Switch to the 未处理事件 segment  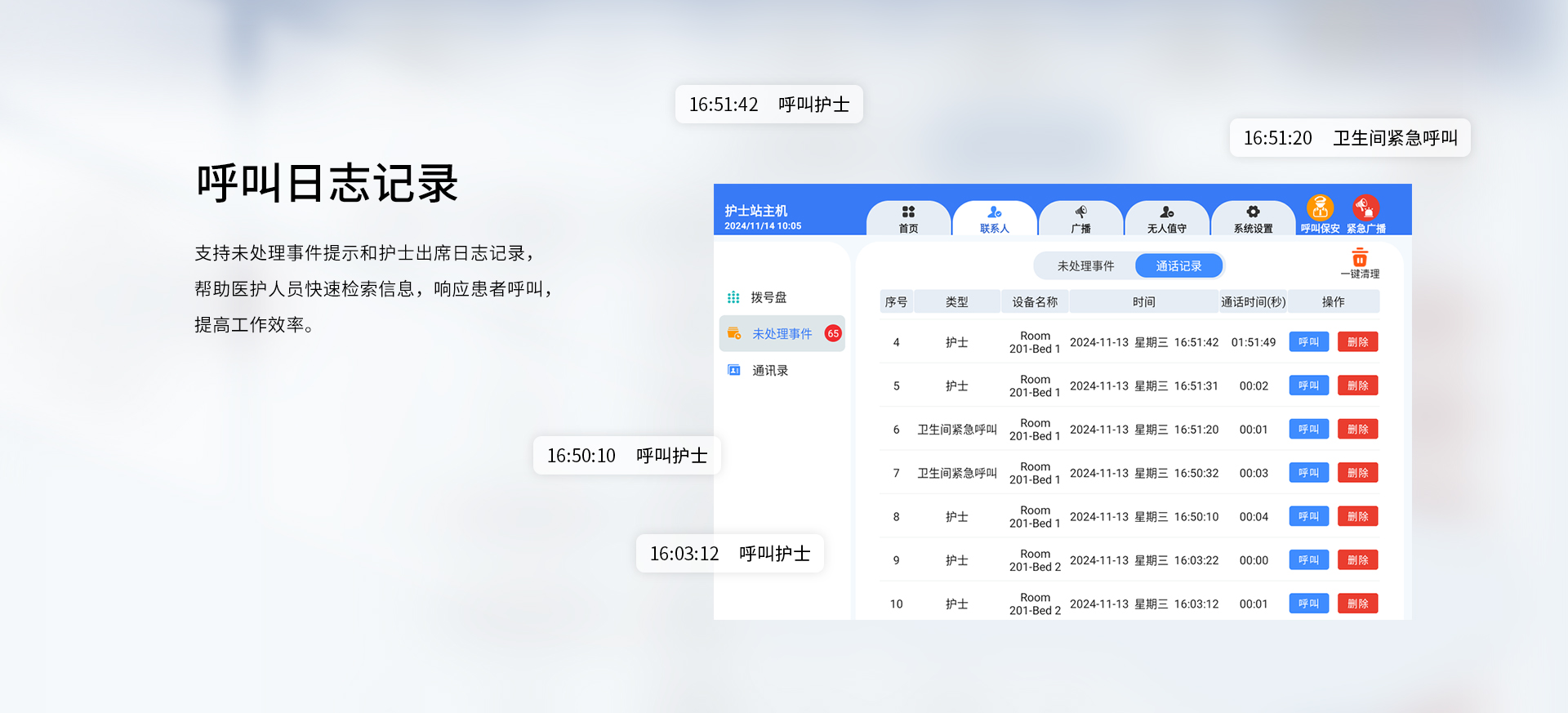(x=1085, y=266)
